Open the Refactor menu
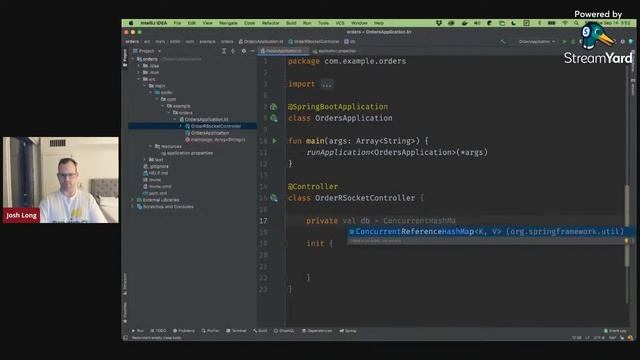This screenshot has width=640, height=360. 270,23
